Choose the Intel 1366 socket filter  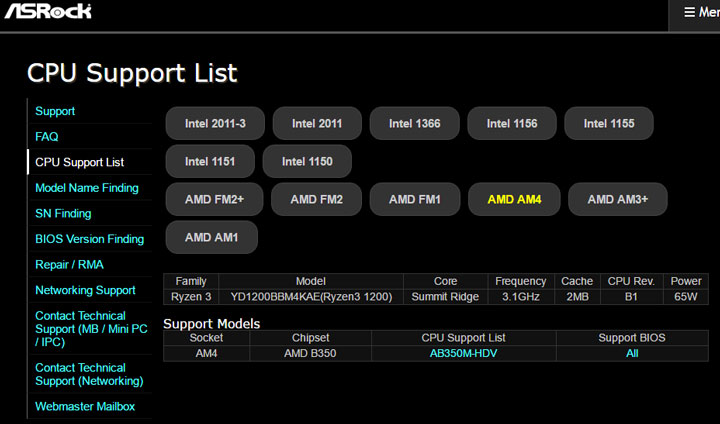tap(414, 124)
